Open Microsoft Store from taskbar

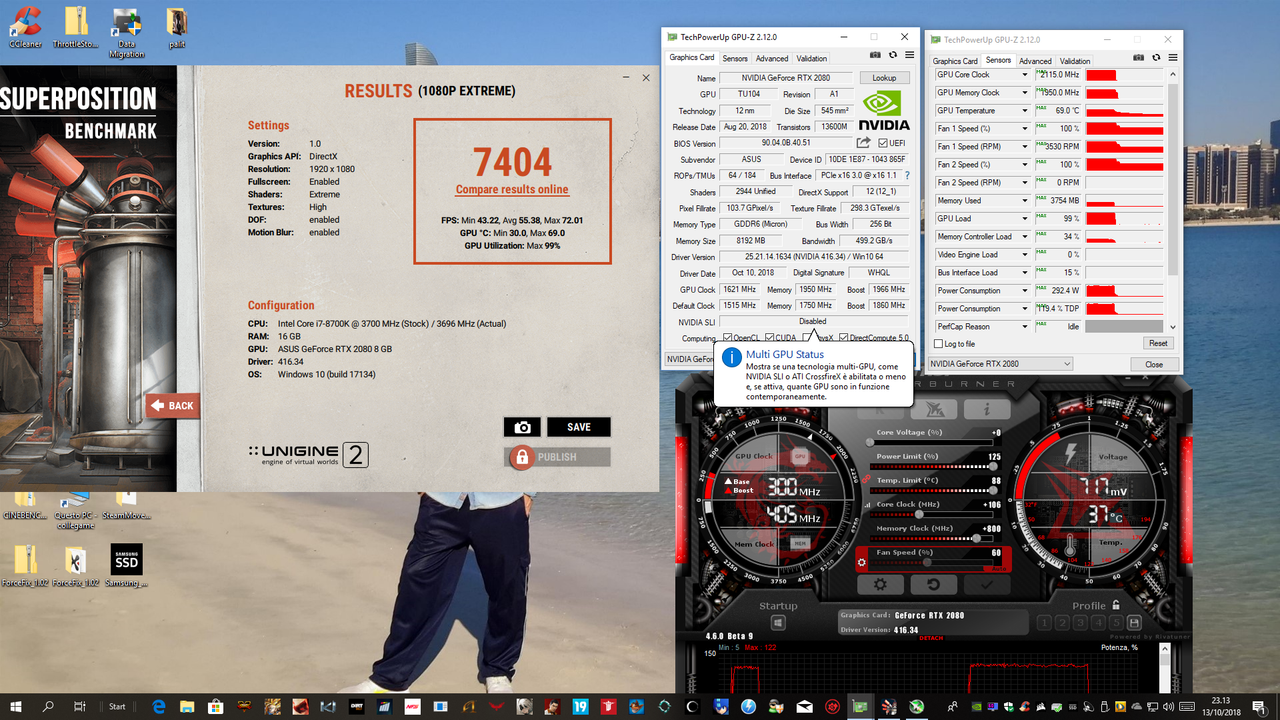coord(216,706)
